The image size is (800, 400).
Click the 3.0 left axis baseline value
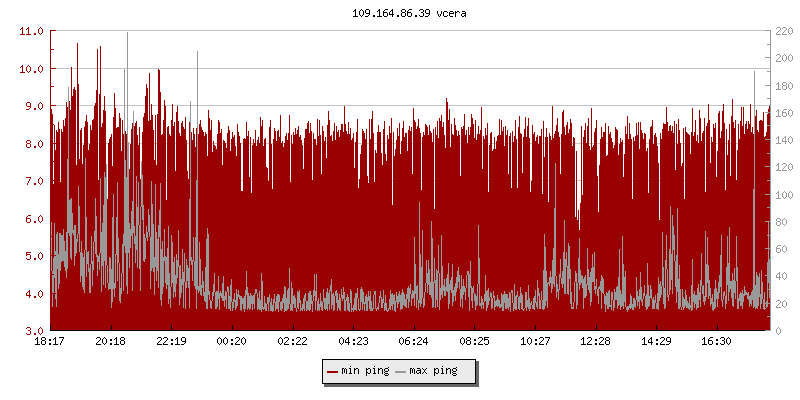(34, 331)
